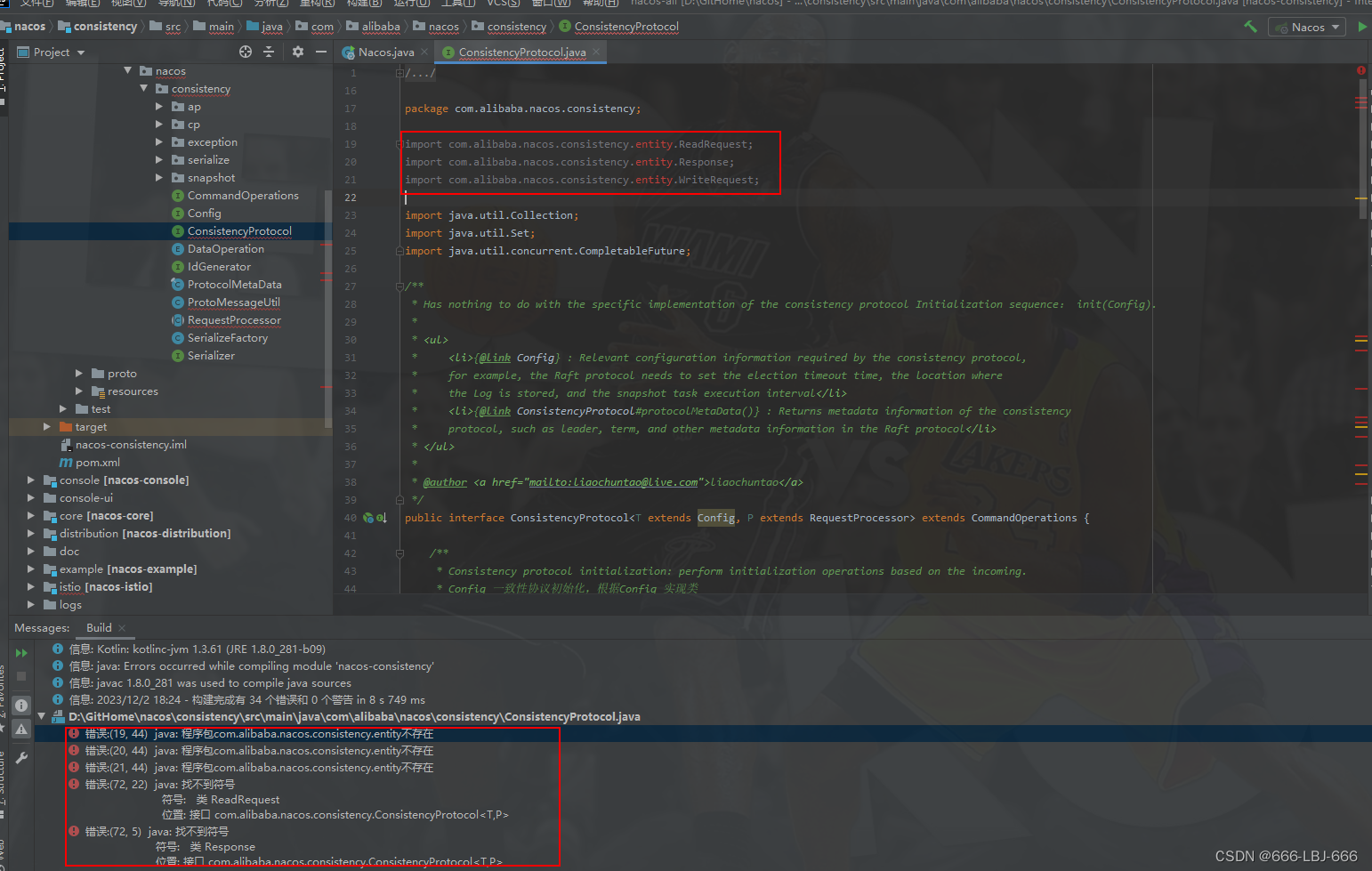The image size is (1372, 871).
Task: Select SerializeFactory in the project tree
Action: (x=228, y=338)
